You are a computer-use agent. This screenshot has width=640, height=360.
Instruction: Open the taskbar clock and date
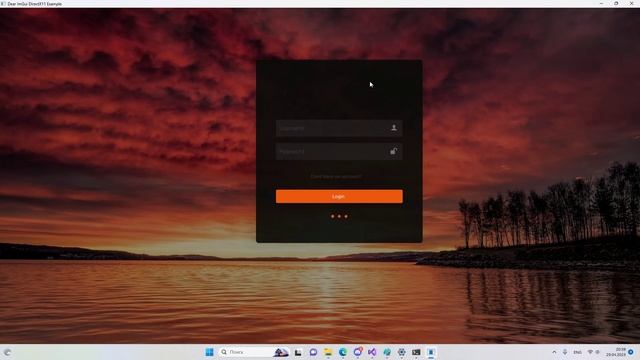coord(616,352)
